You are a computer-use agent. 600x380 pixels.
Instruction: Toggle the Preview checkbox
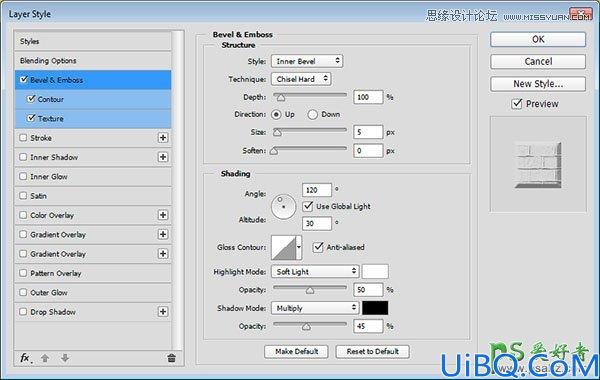pos(517,104)
